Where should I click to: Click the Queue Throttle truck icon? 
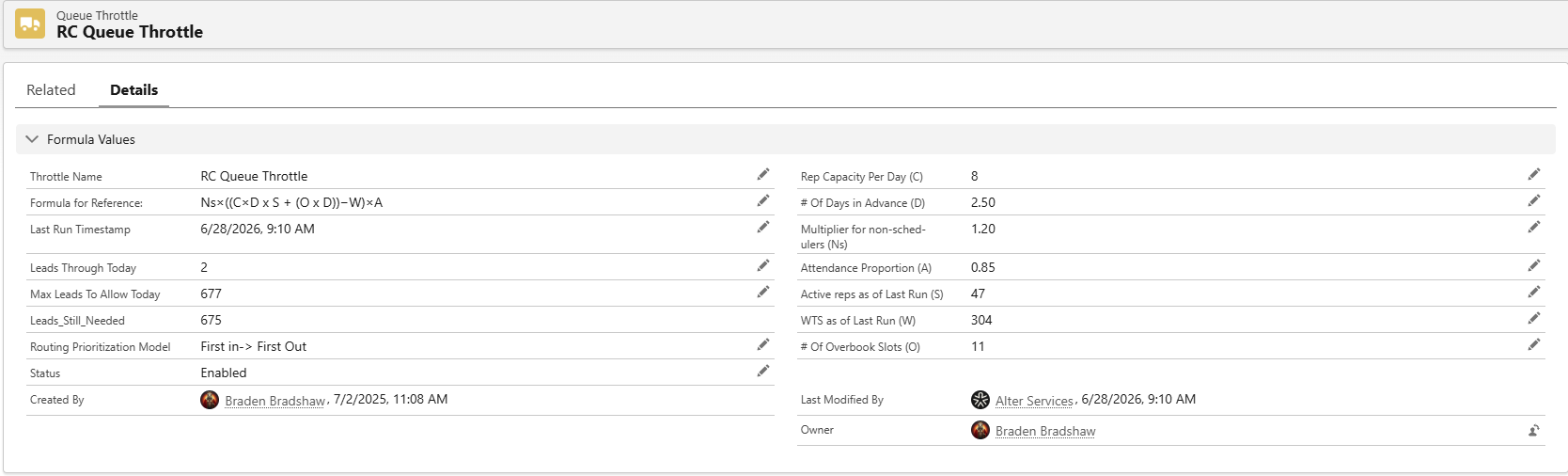(x=30, y=24)
